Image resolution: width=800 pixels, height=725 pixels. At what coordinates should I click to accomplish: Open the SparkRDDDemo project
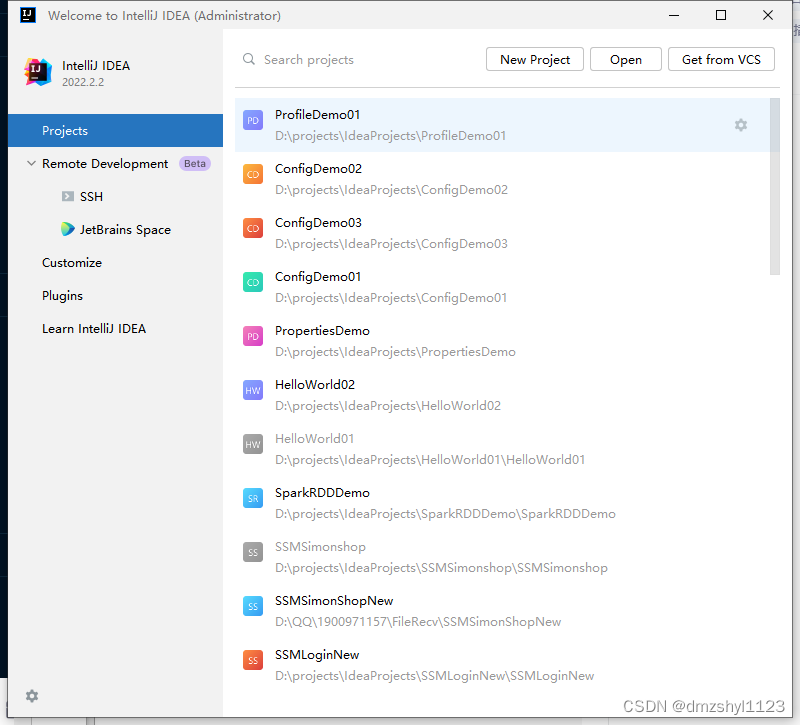pos(502,503)
